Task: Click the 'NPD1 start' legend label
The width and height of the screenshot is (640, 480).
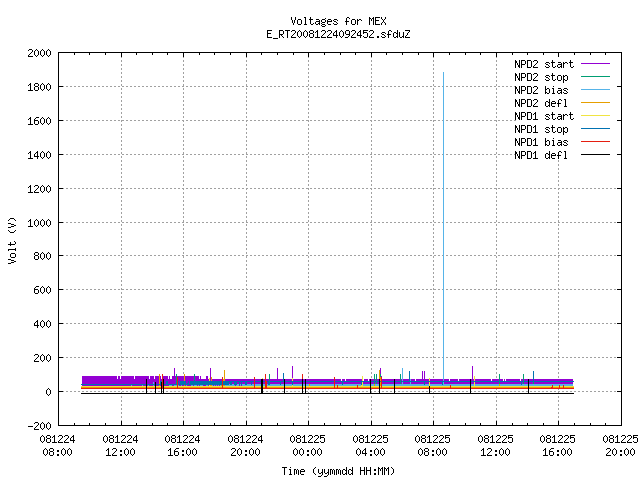Action: click(x=544, y=116)
